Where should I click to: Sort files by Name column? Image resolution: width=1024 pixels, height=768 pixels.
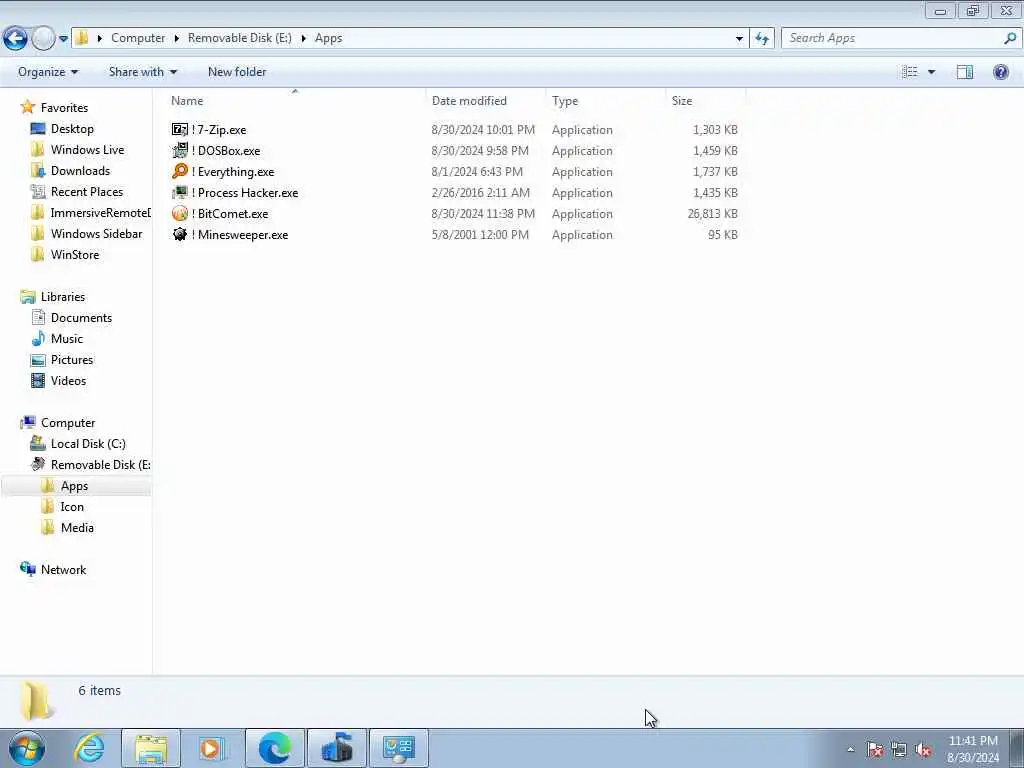187,101
